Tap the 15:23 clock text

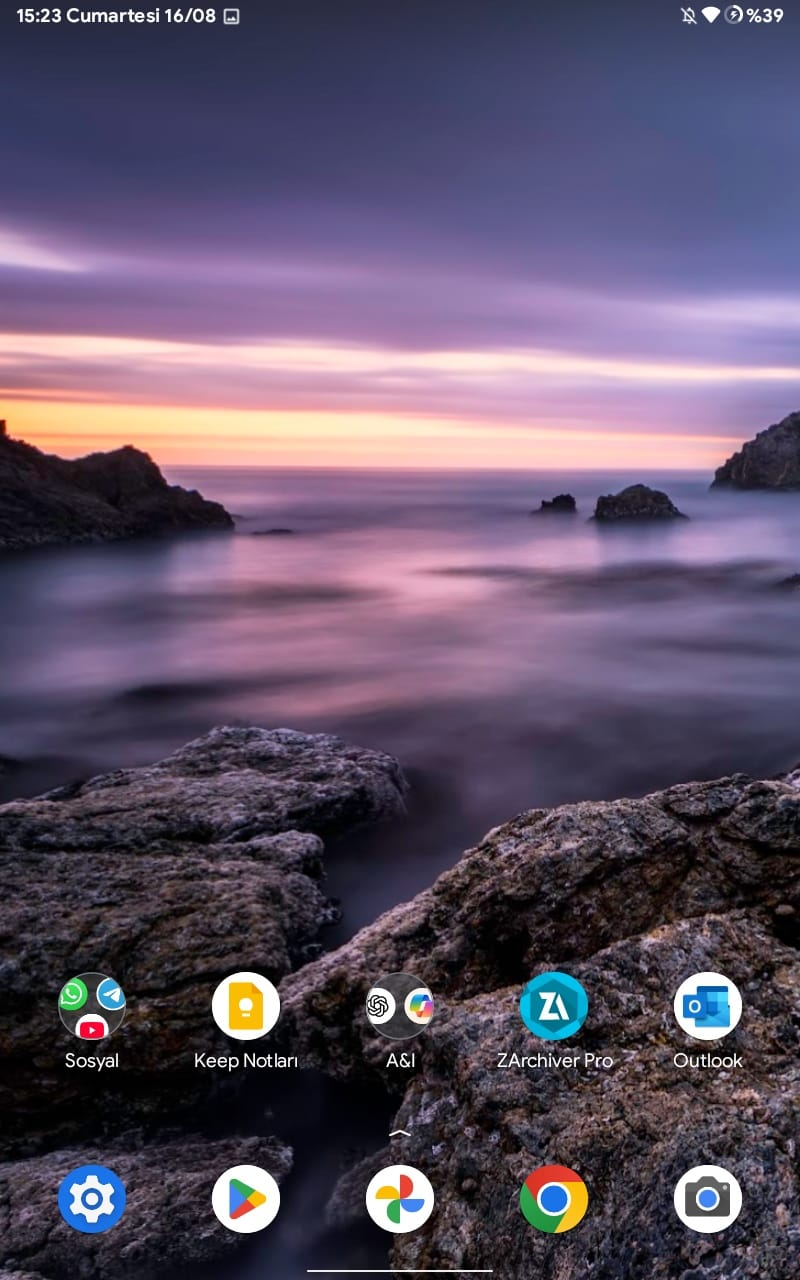click(38, 16)
